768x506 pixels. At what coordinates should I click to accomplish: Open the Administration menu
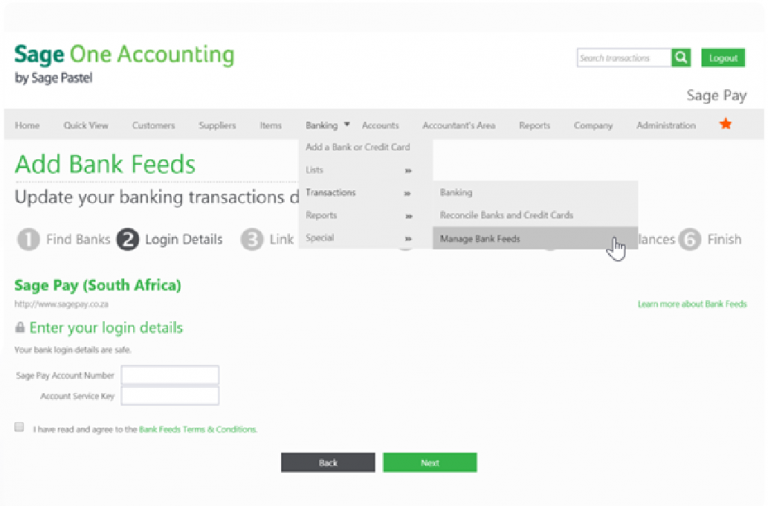click(666, 125)
